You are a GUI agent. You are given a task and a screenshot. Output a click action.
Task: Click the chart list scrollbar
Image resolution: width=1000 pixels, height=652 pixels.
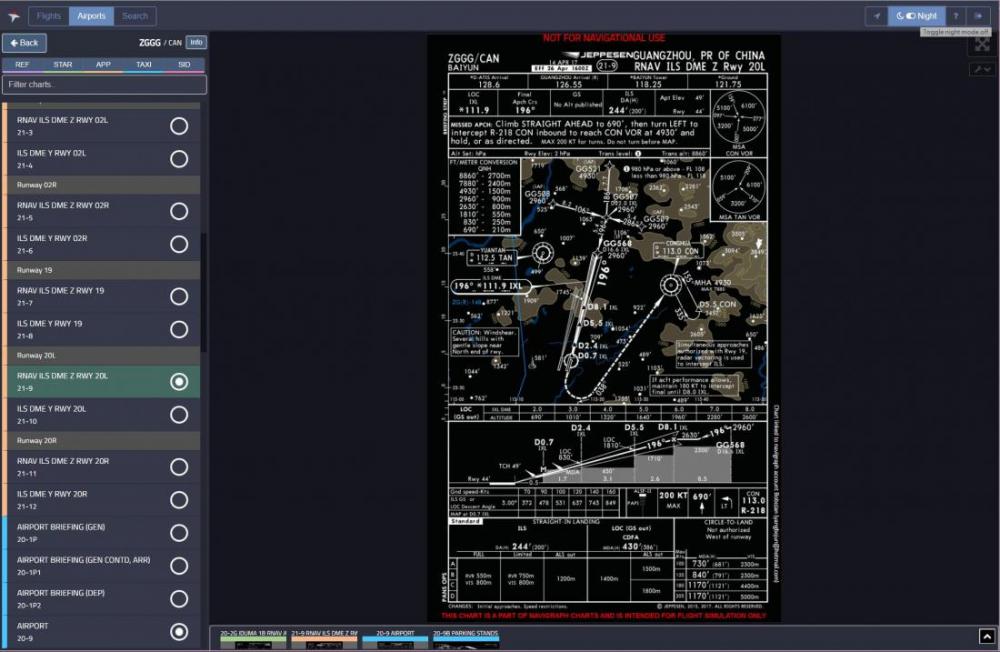click(203, 292)
